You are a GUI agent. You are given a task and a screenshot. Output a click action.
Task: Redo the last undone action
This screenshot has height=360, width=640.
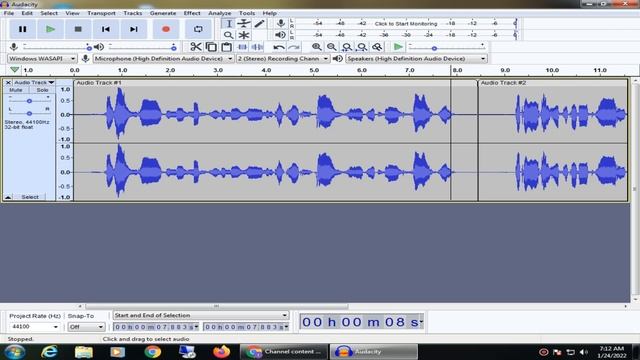click(x=294, y=47)
